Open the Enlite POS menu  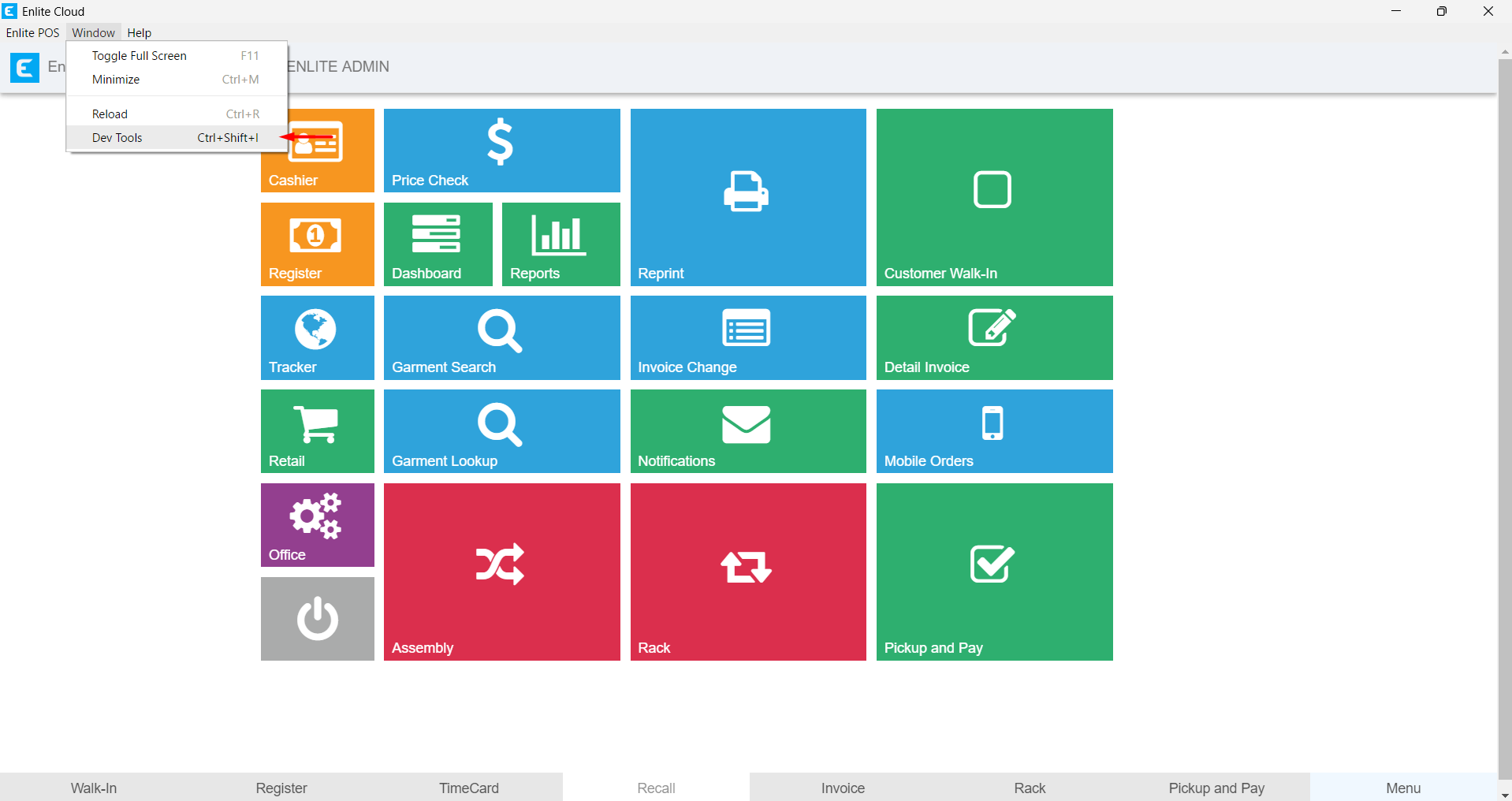coord(32,33)
